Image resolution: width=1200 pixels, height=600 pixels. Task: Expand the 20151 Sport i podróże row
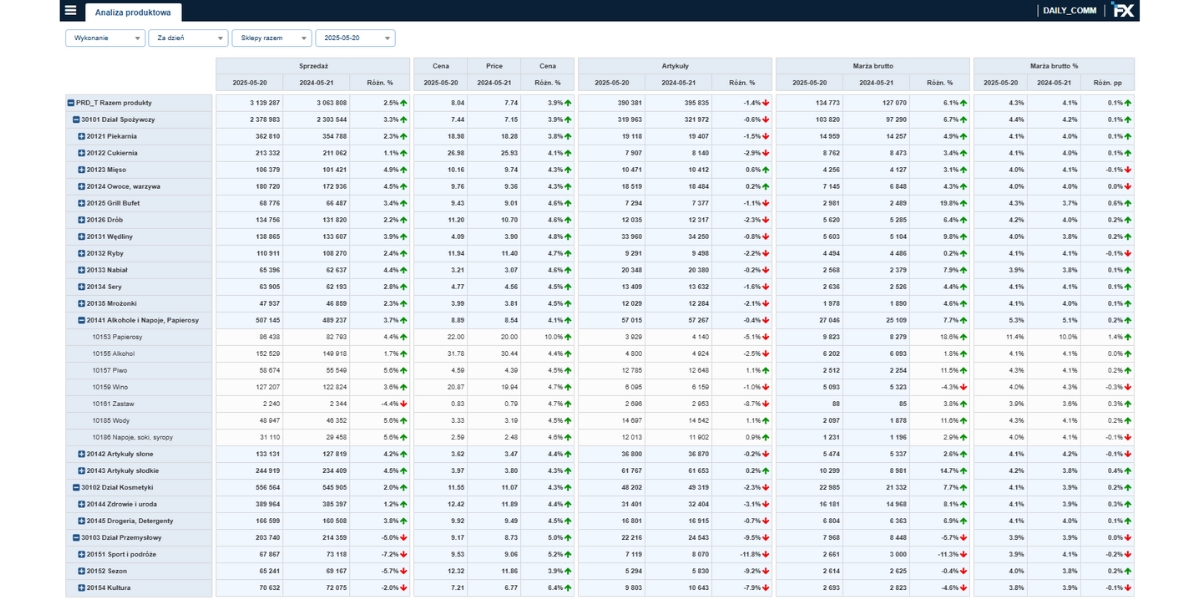pos(82,554)
